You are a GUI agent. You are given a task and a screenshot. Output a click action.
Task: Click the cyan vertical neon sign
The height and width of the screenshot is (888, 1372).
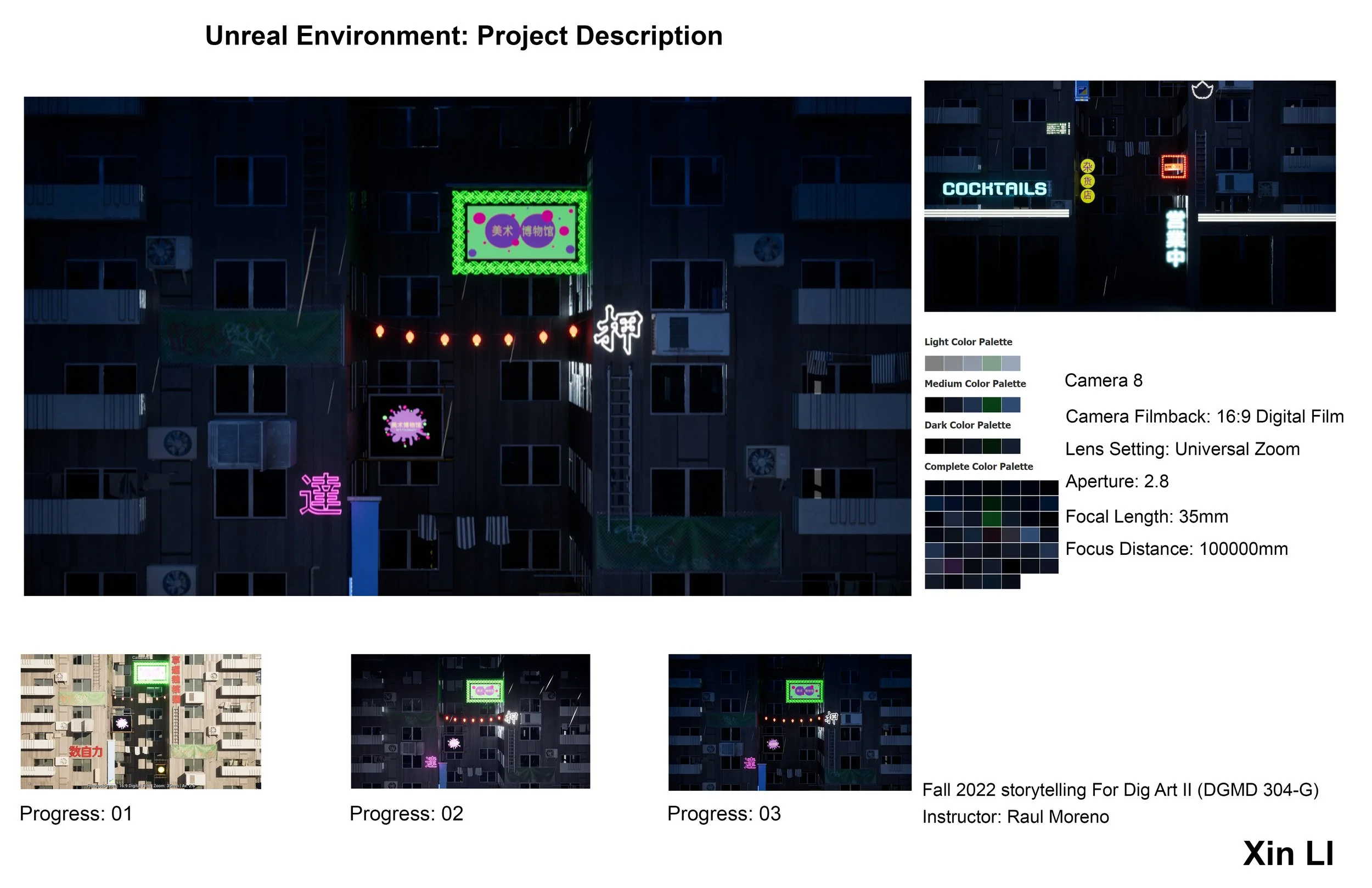[1176, 238]
